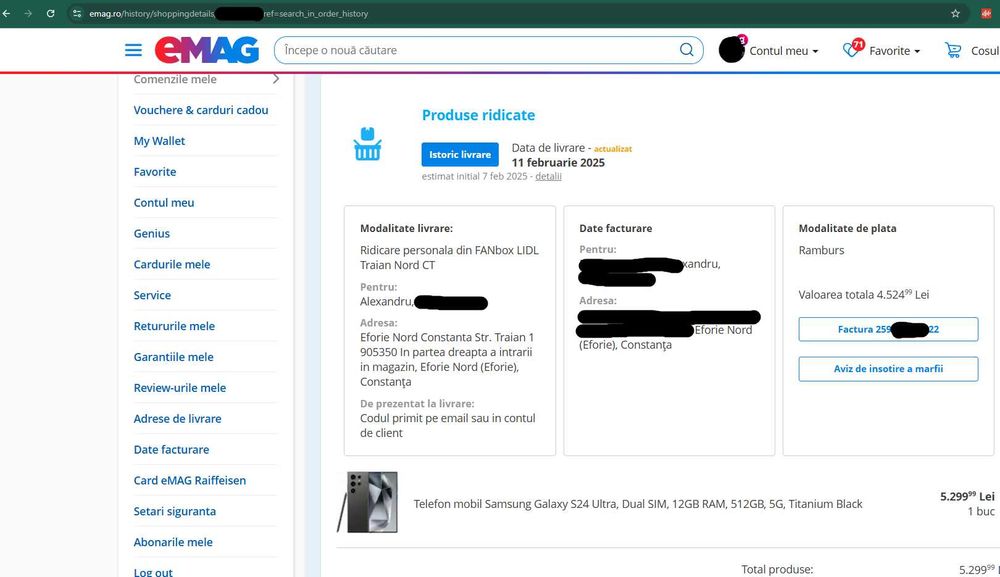This screenshot has width=1000, height=577.
Task: Click the Istoric livrare button
Action: [x=460, y=154]
